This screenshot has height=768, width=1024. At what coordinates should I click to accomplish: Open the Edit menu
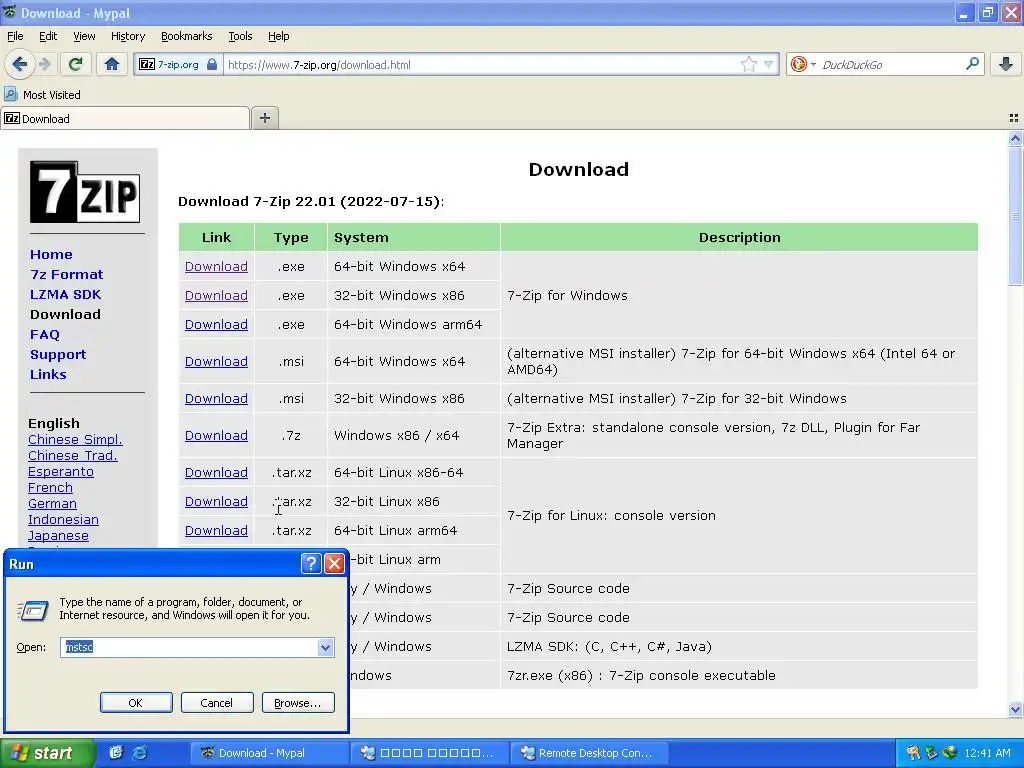pyautogui.click(x=48, y=36)
